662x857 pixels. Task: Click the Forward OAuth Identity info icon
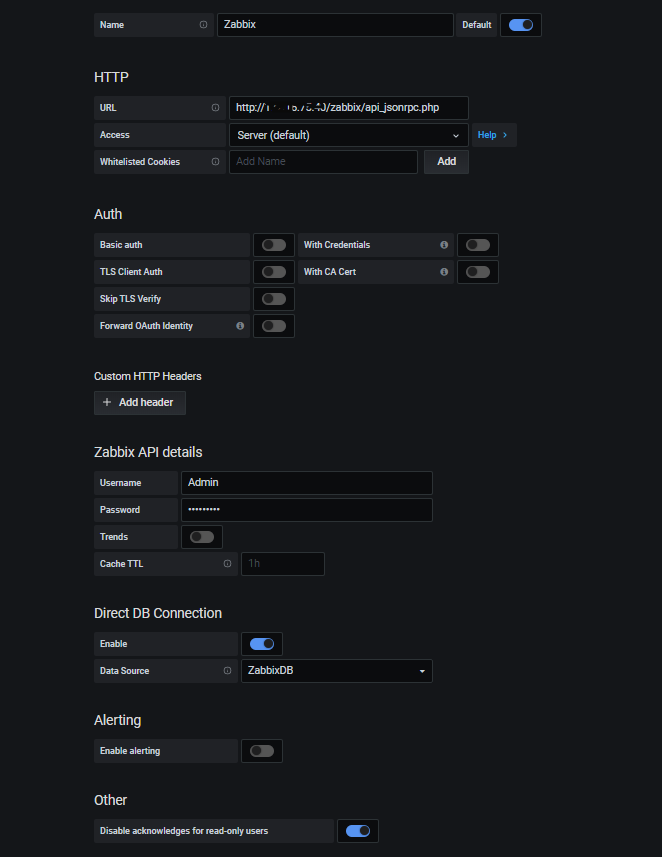point(238,325)
